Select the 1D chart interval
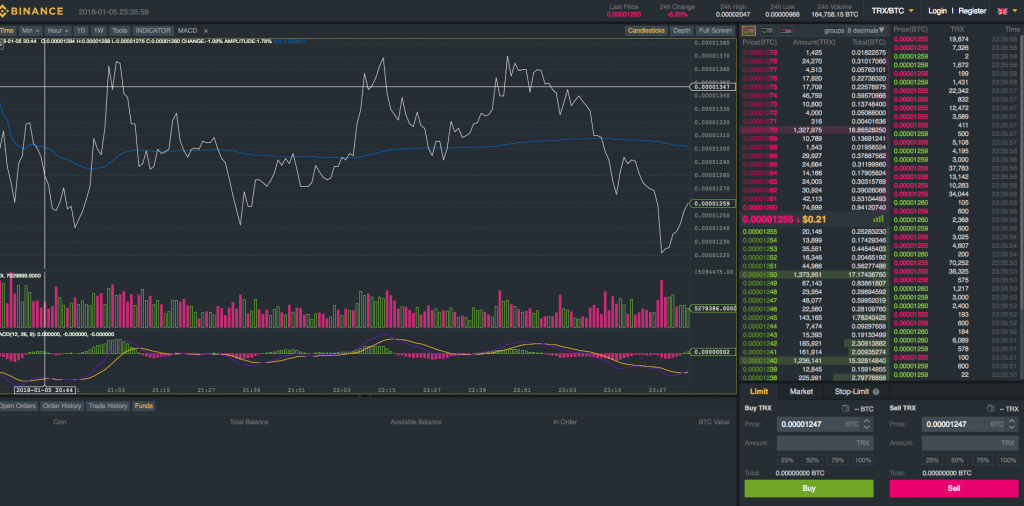The height and width of the screenshot is (506, 1024). pos(81,31)
